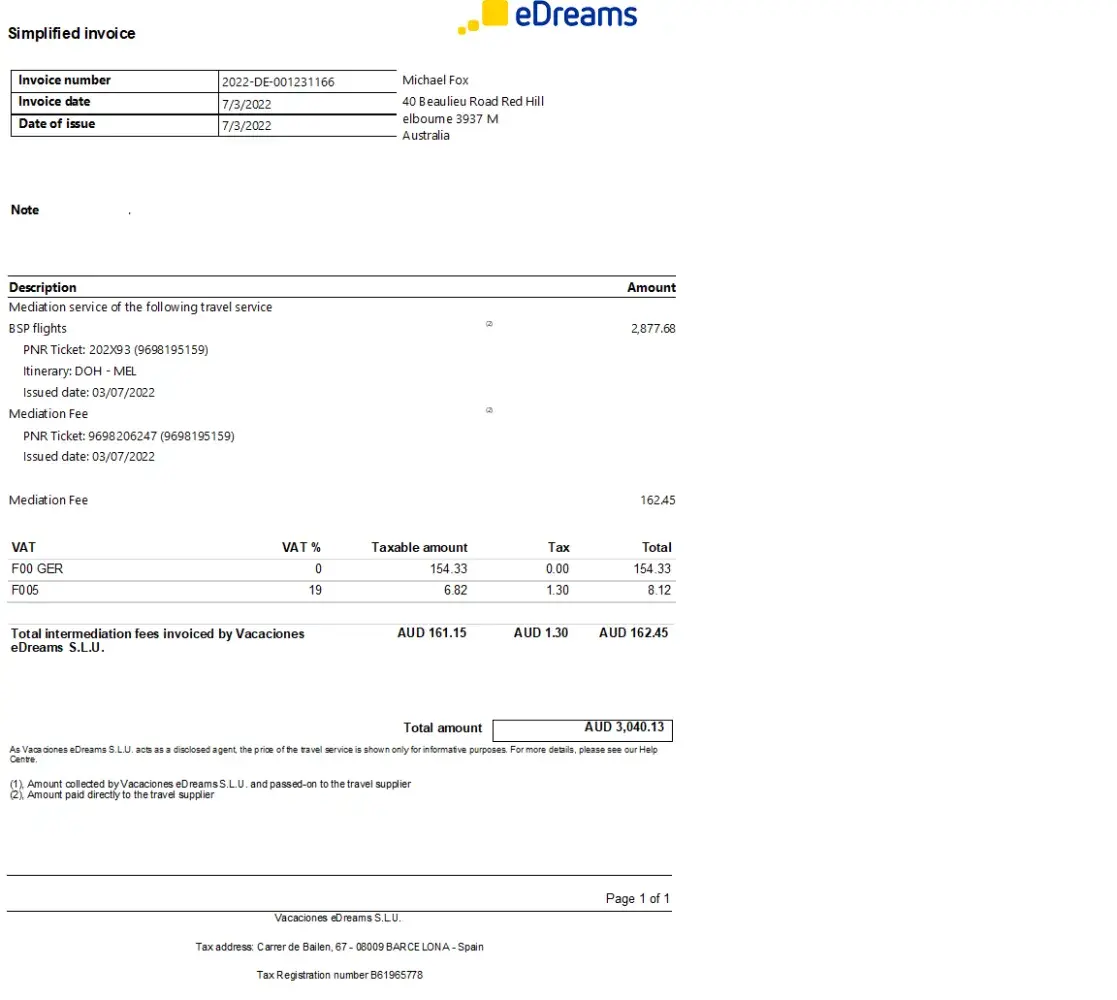Click tax value 0.00 in F00 GER row
Viewport: 1117px width, 1000px height.
pos(557,568)
